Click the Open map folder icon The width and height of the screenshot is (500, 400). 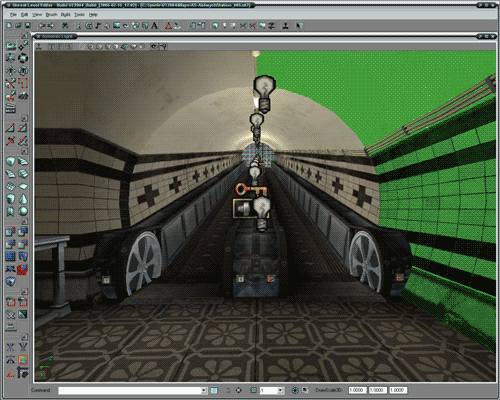[18, 25]
